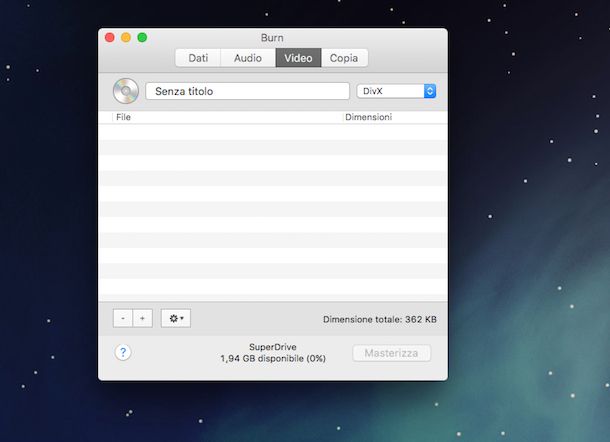Click the Dimensione totale: 362 KB label
The height and width of the screenshot is (442, 610).
pos(380,319)
